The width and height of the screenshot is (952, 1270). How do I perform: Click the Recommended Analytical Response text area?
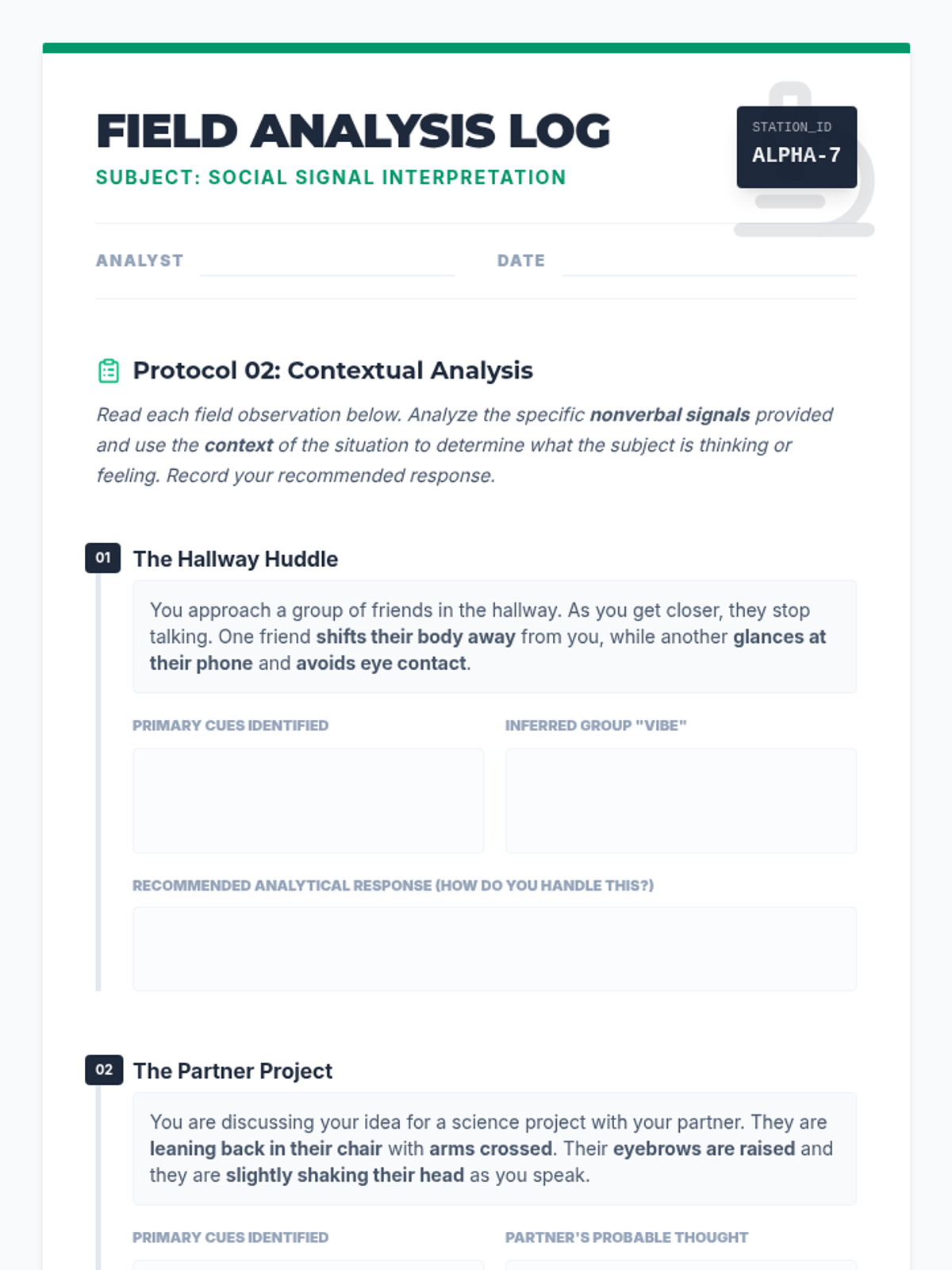494,949
